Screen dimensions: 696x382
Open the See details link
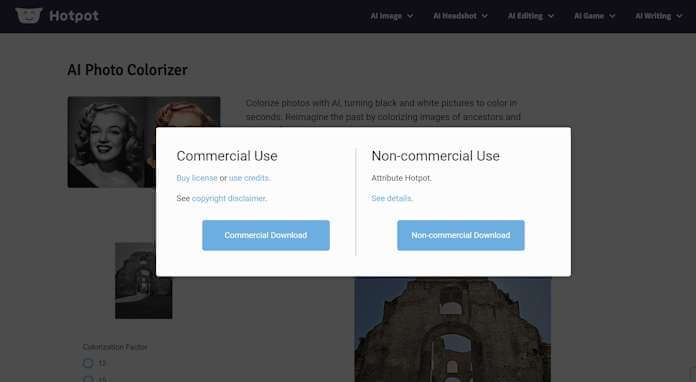[392, 198]
